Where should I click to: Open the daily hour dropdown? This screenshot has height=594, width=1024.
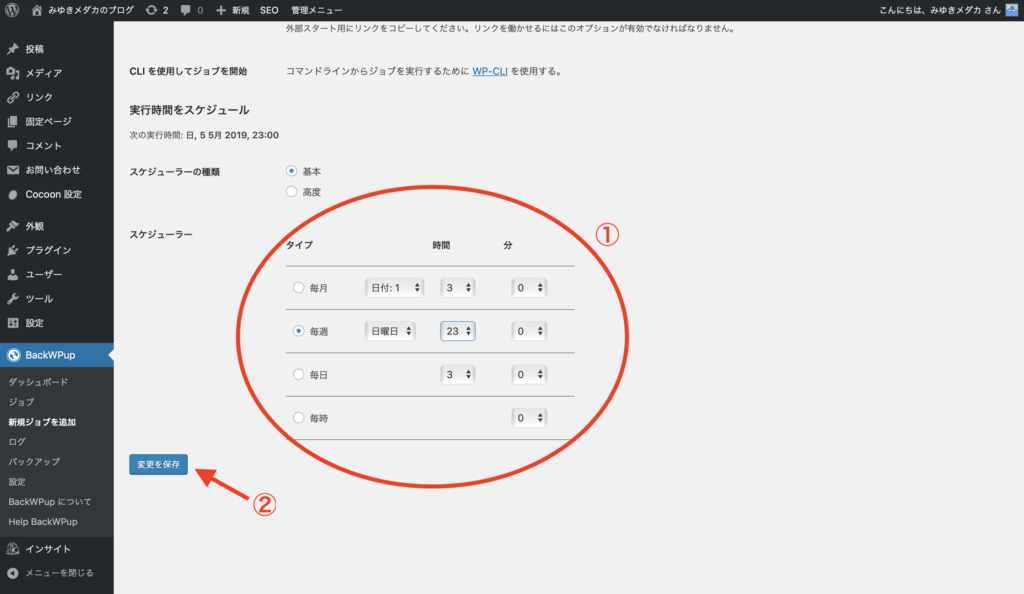(457, 375)
